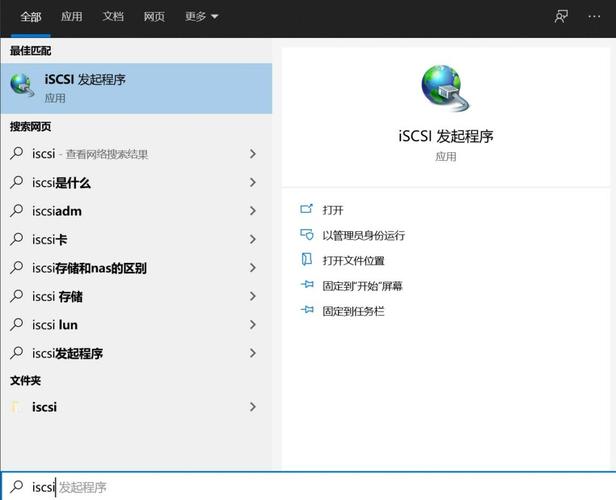Image resolution: width=616 pixels, height=500 pixels.
Task: Open the three-dot options menu
Action: coord(594,16)
